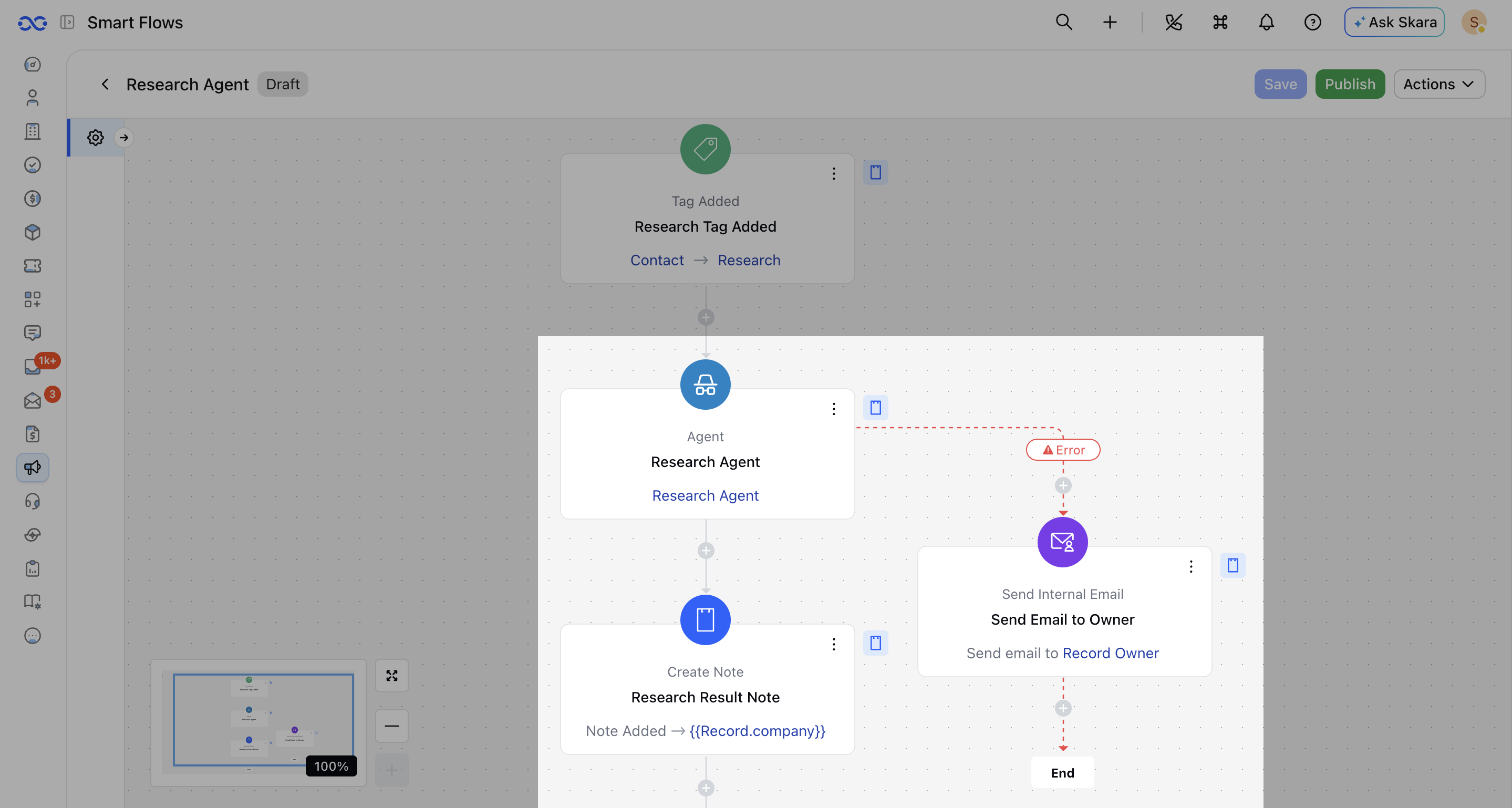Add step below the Error label

(x=1063, y=486)
